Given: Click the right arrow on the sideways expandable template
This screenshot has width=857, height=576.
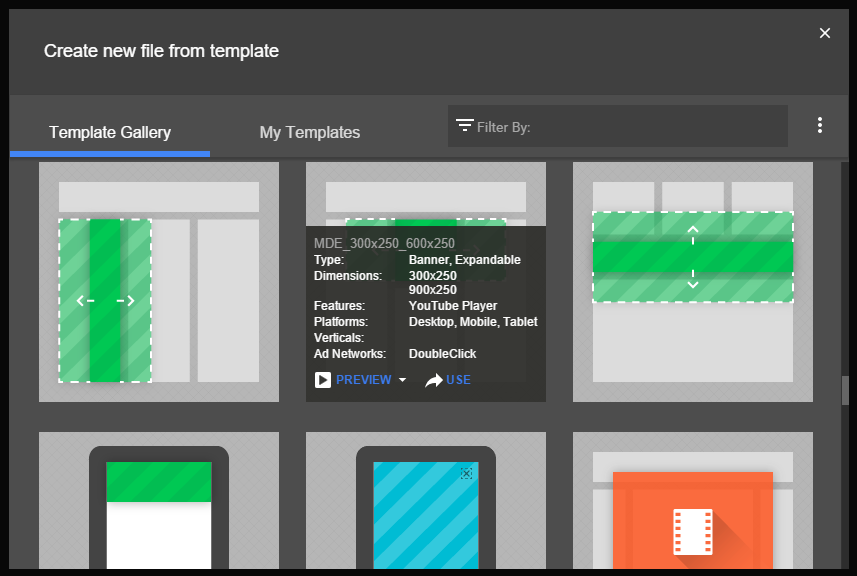Looking at the screenshot, I should tap(126, 300).
